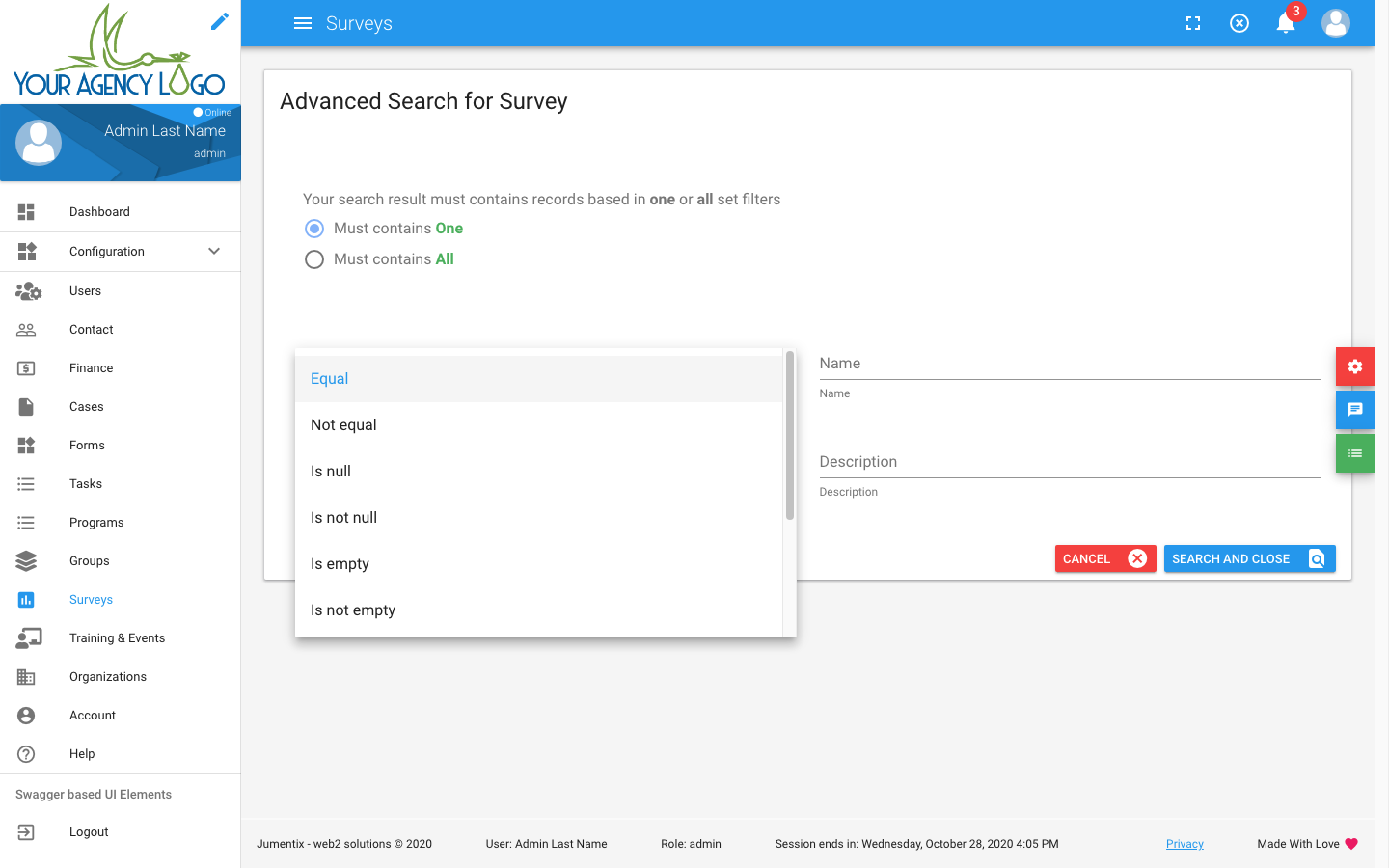Choose Is not empty operator option
The height and width of the screenshot is (868, 1389).
[x=538, y=610]
